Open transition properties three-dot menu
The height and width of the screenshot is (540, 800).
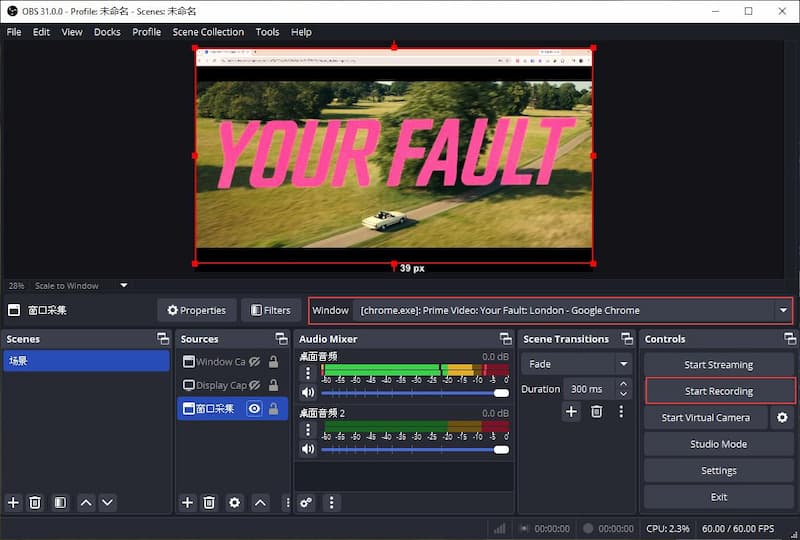coord(621,411)
